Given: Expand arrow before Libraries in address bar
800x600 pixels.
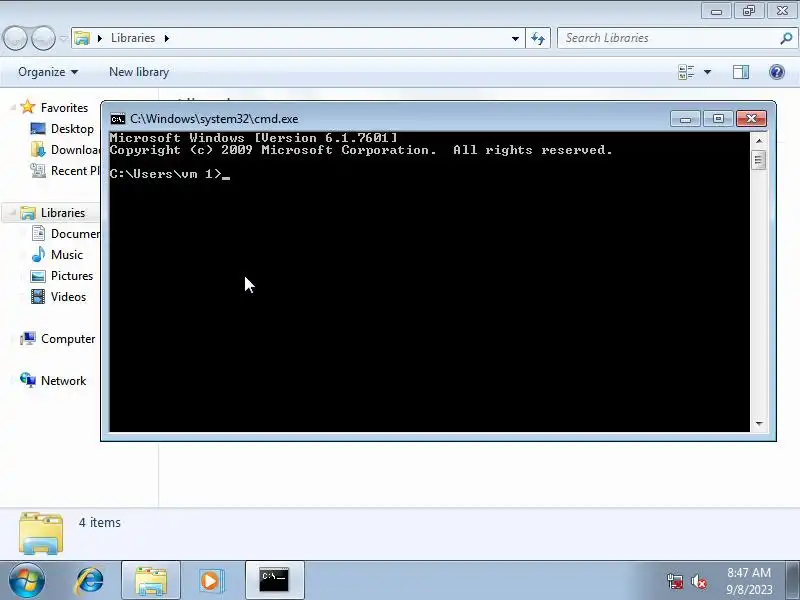Looking at the screenshot, I should 100,38.
